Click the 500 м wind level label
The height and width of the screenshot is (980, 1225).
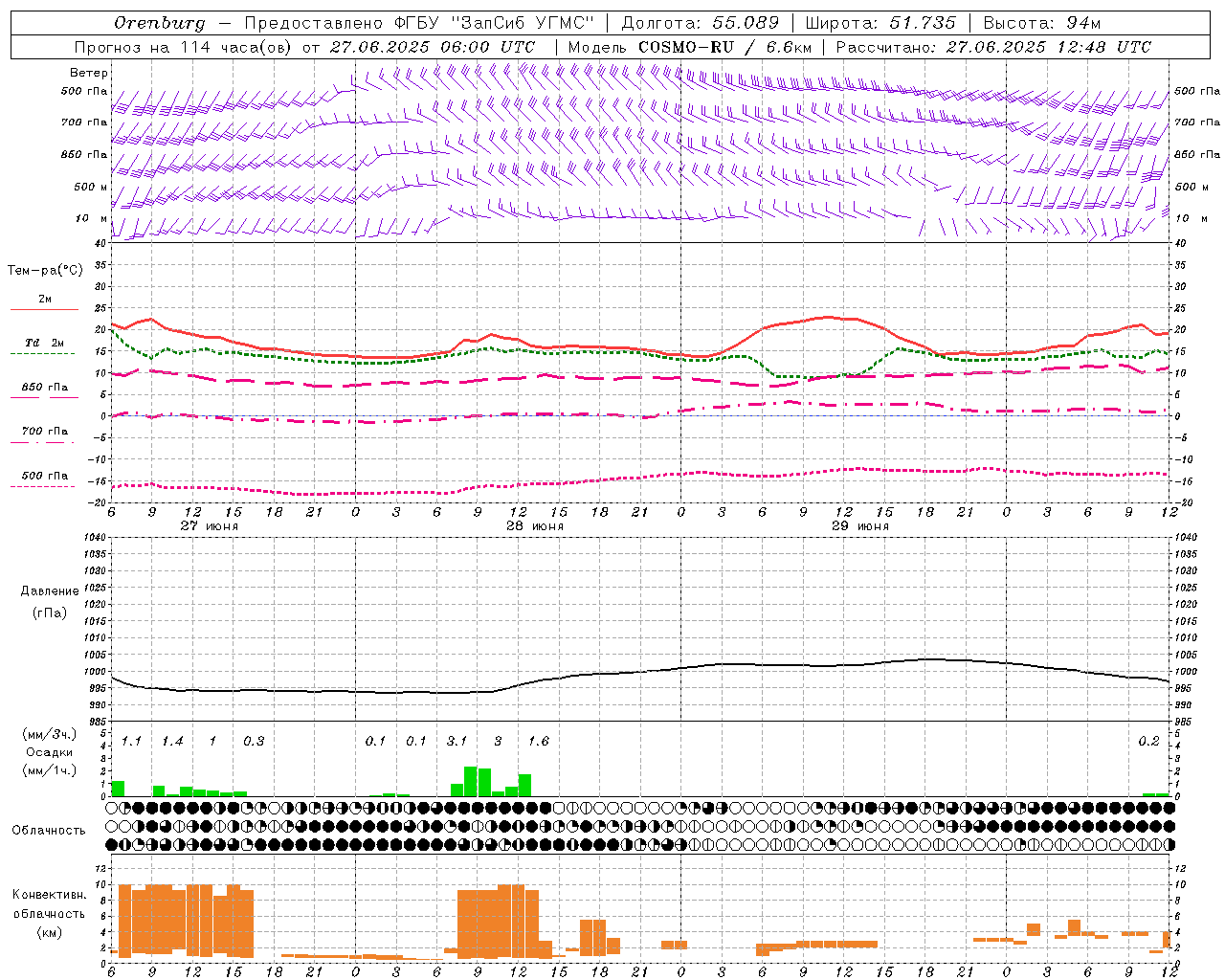pos(91,187)
